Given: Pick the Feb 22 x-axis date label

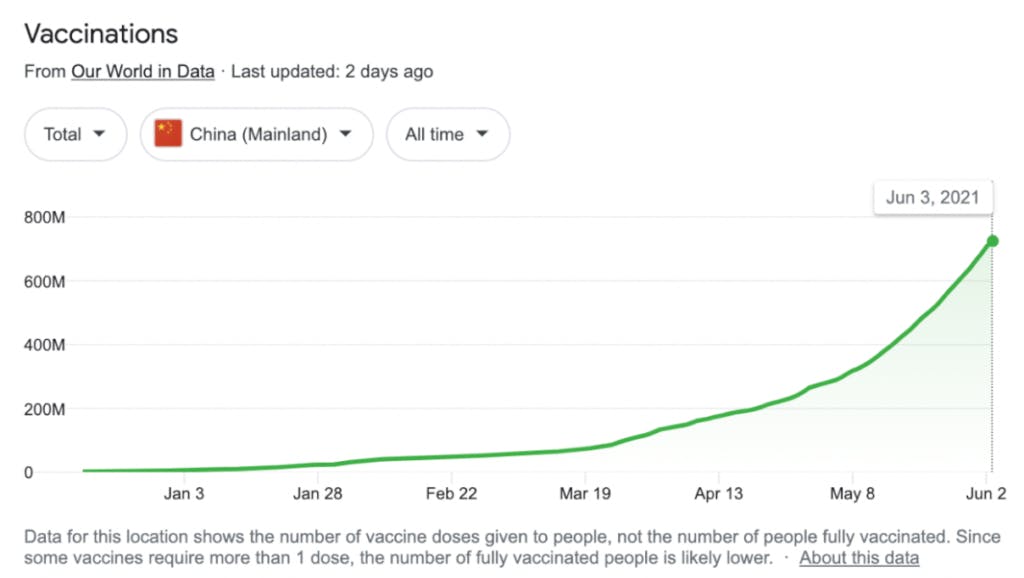Looking at the screenshot, I should 451,493.
